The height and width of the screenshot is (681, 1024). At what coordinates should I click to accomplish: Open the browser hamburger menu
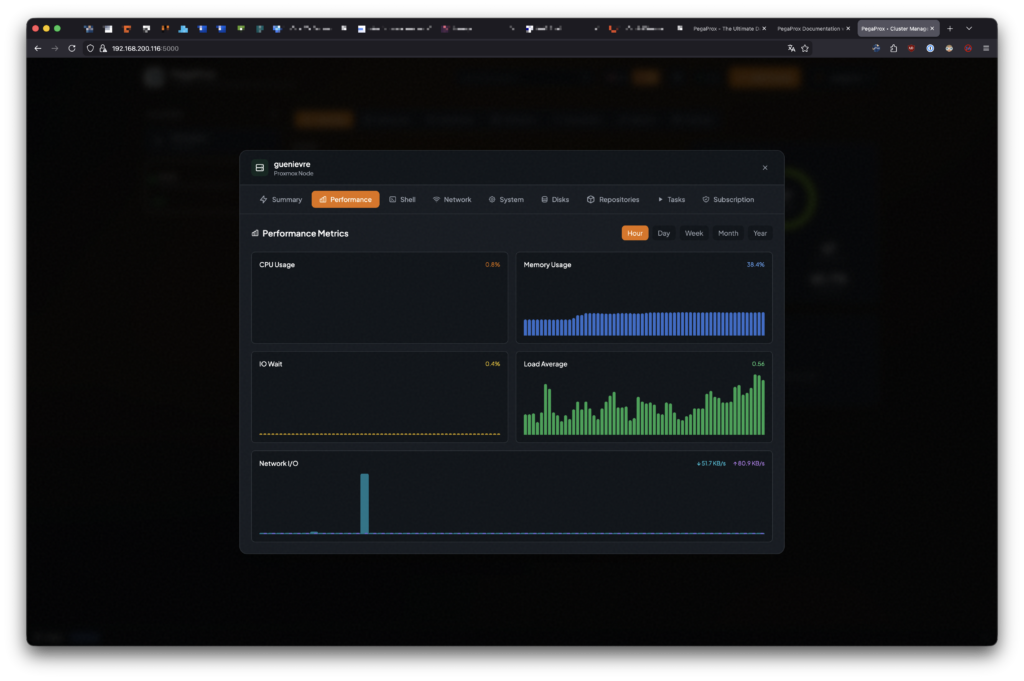click(986, 48)
